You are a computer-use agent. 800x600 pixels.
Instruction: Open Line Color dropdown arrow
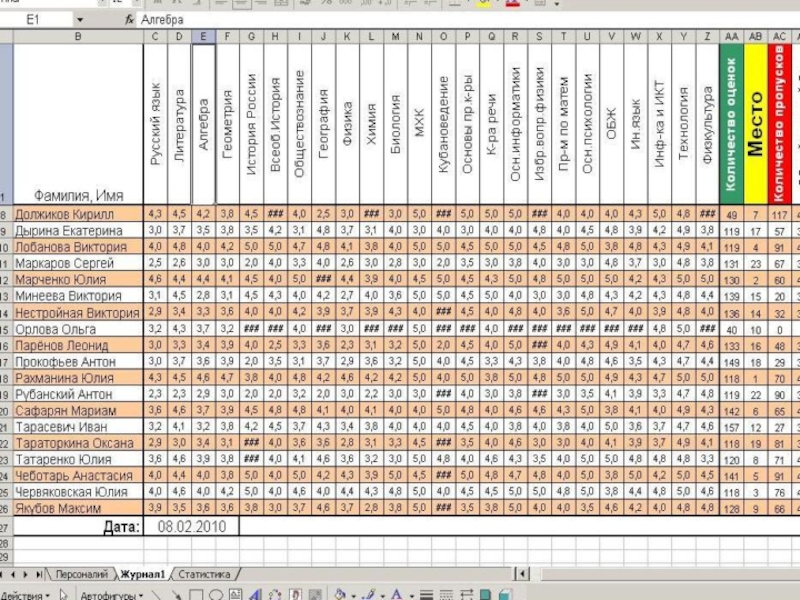point(383,596)
